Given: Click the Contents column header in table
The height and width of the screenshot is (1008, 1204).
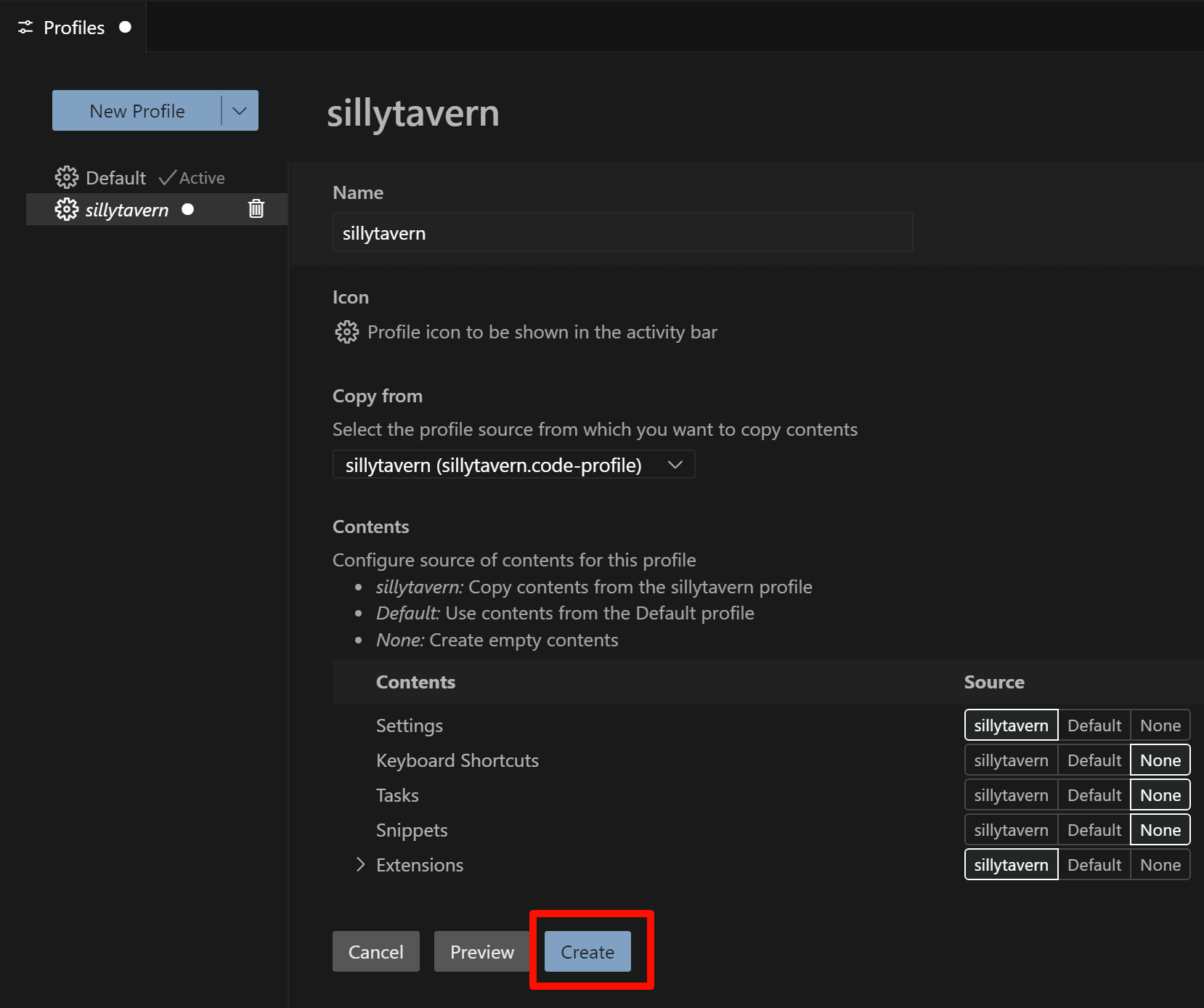Looking at the screenshot, I should tap(415, 681).
